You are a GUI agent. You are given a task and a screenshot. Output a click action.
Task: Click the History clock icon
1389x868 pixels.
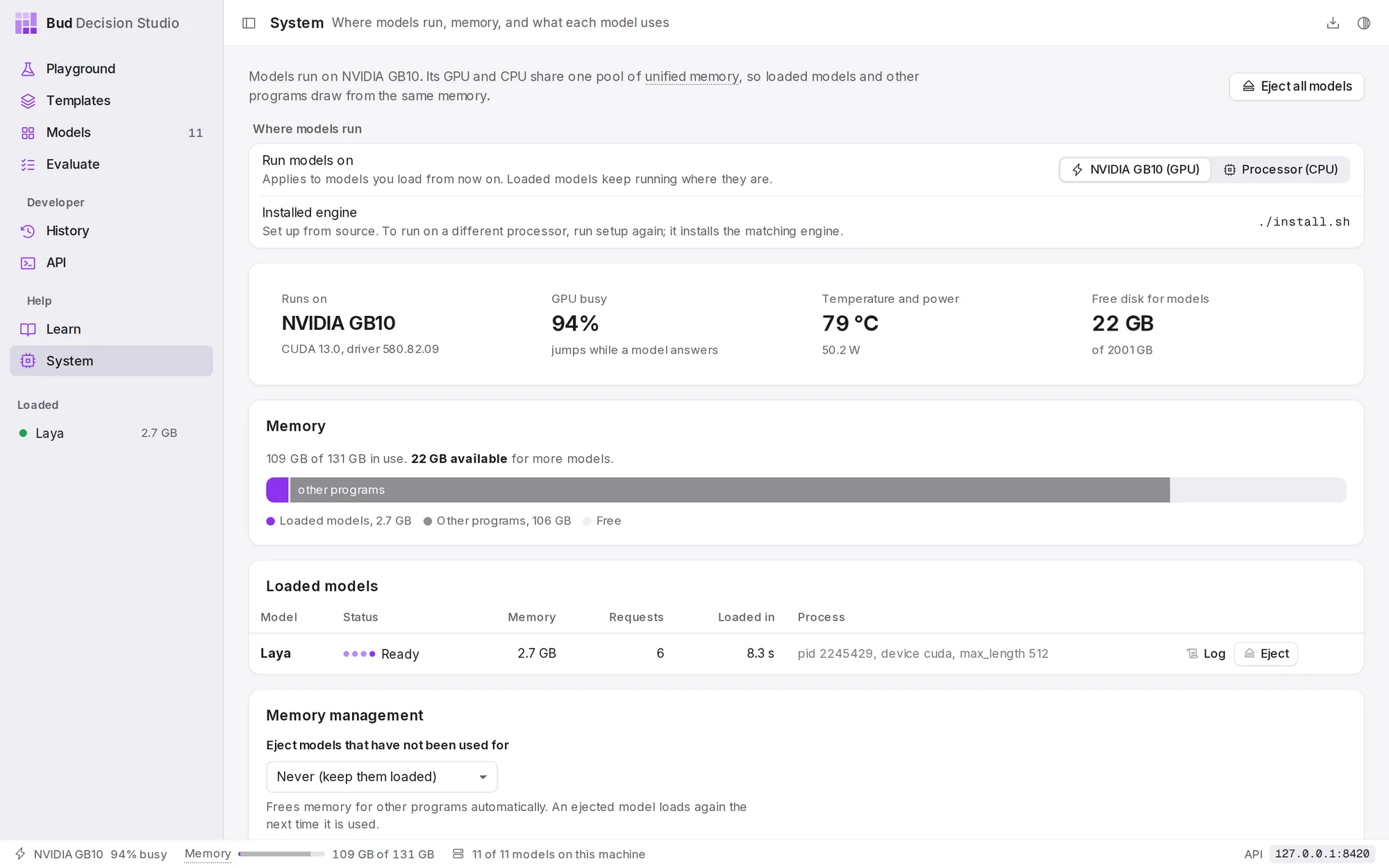[28, 231]
